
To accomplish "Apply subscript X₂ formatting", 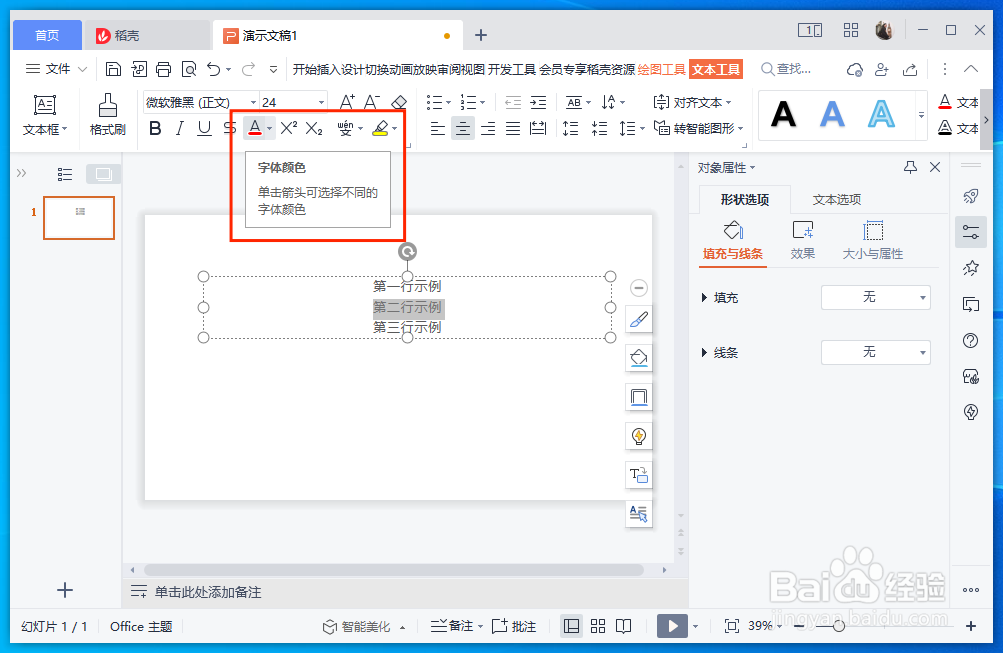I will coord(313,128).
